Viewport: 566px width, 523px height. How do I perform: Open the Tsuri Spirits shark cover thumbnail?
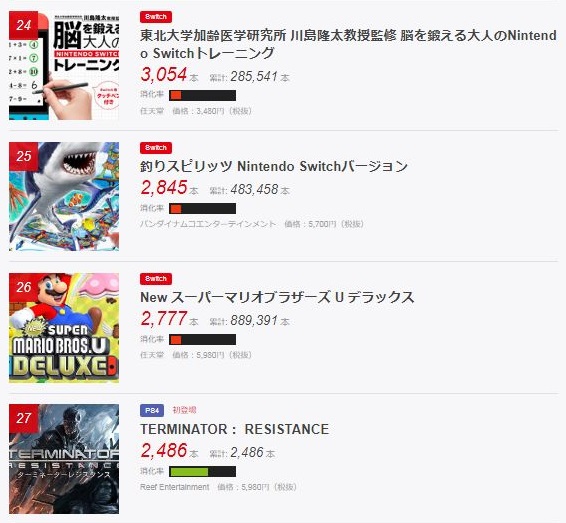[64, 196]
